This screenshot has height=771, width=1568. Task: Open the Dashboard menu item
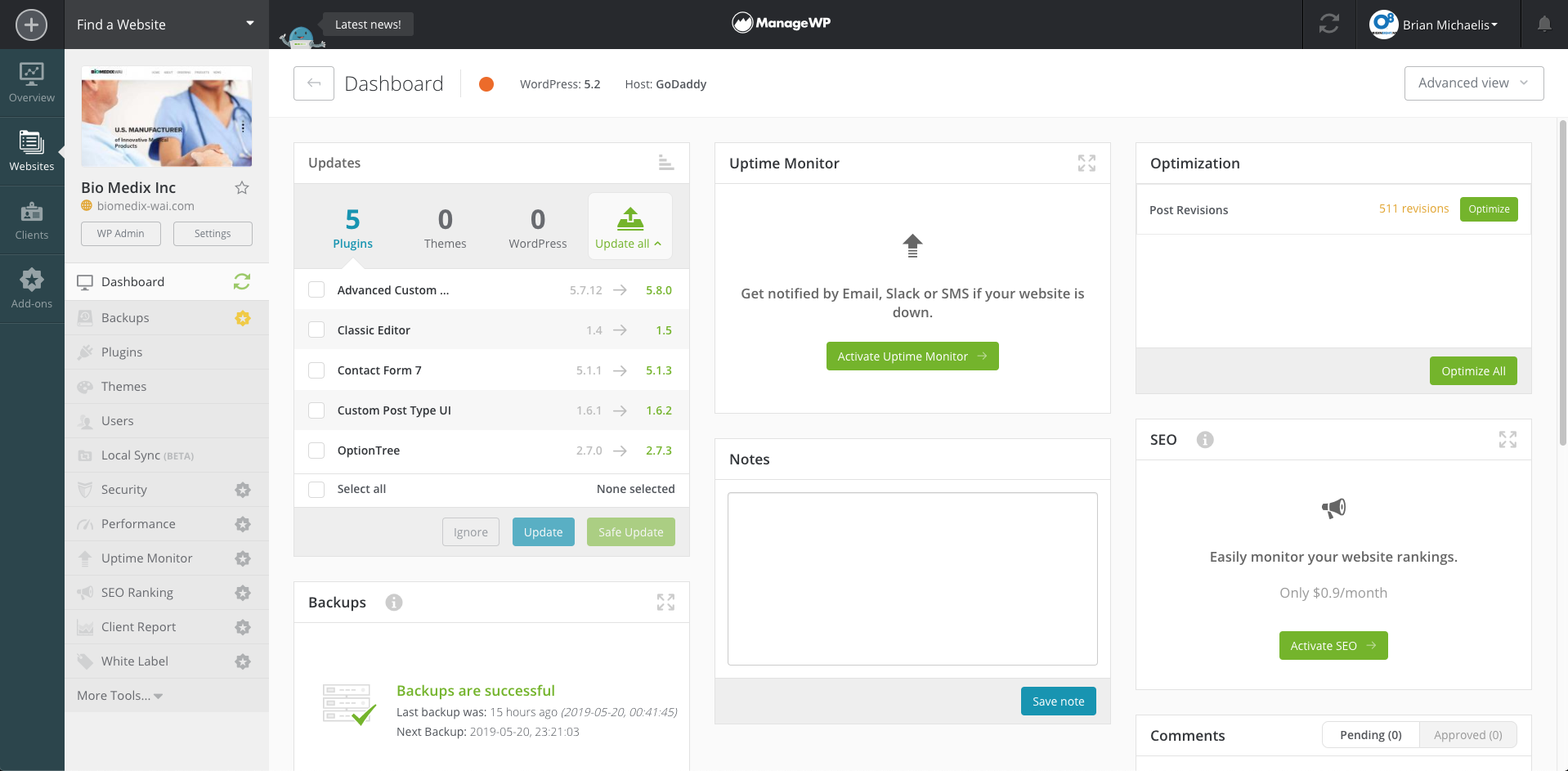pos(167,282)
